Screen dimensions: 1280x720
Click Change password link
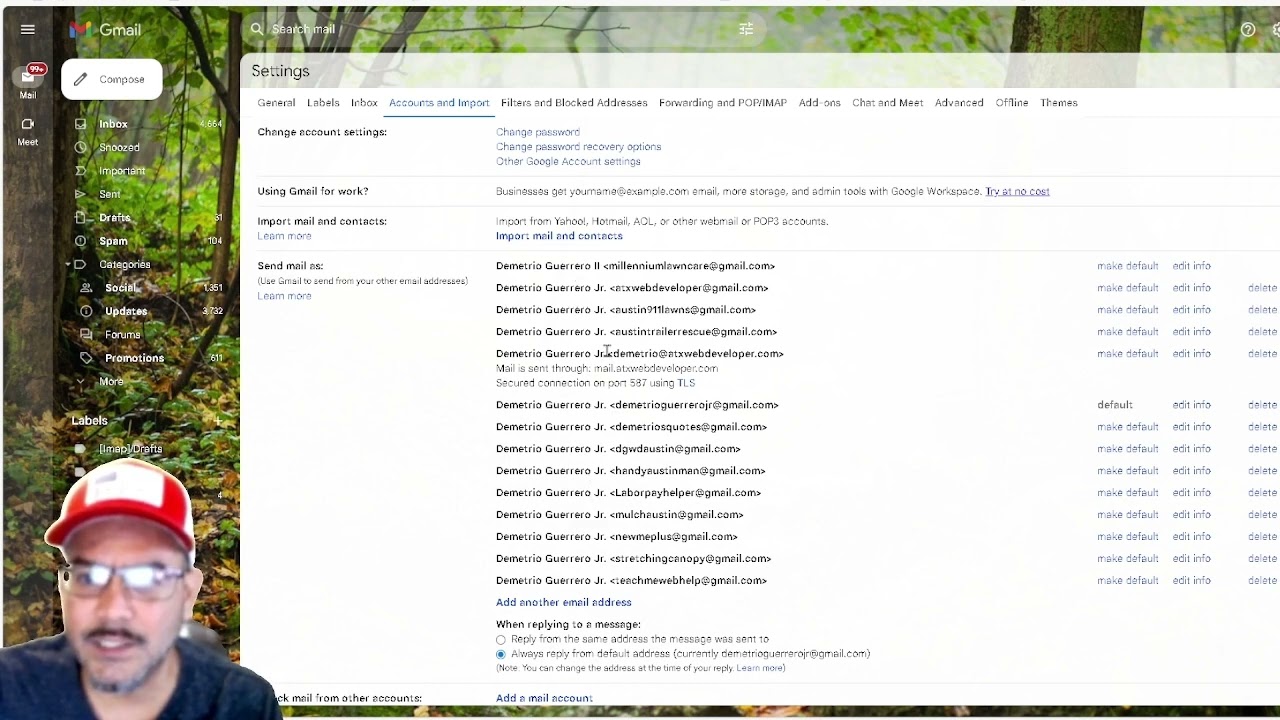538,132
